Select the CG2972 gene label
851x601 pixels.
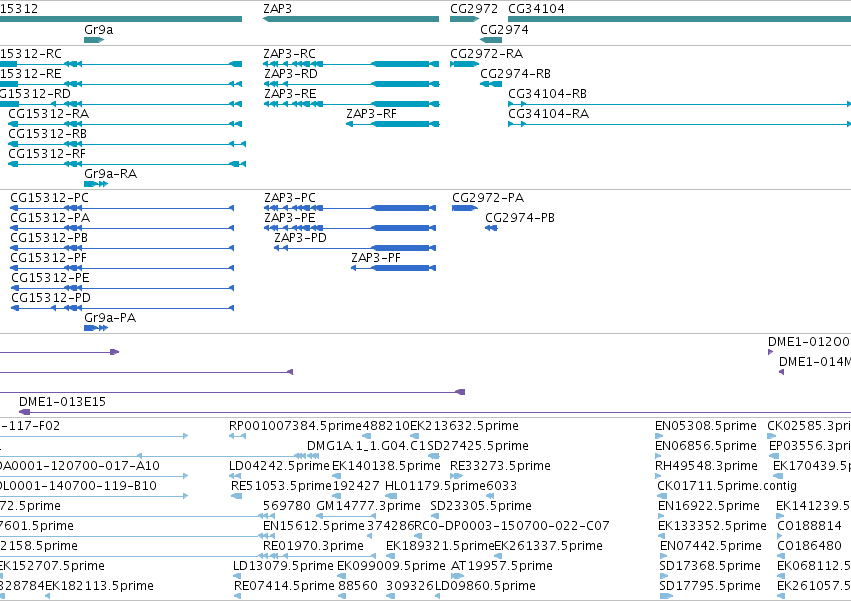point(474,9)
